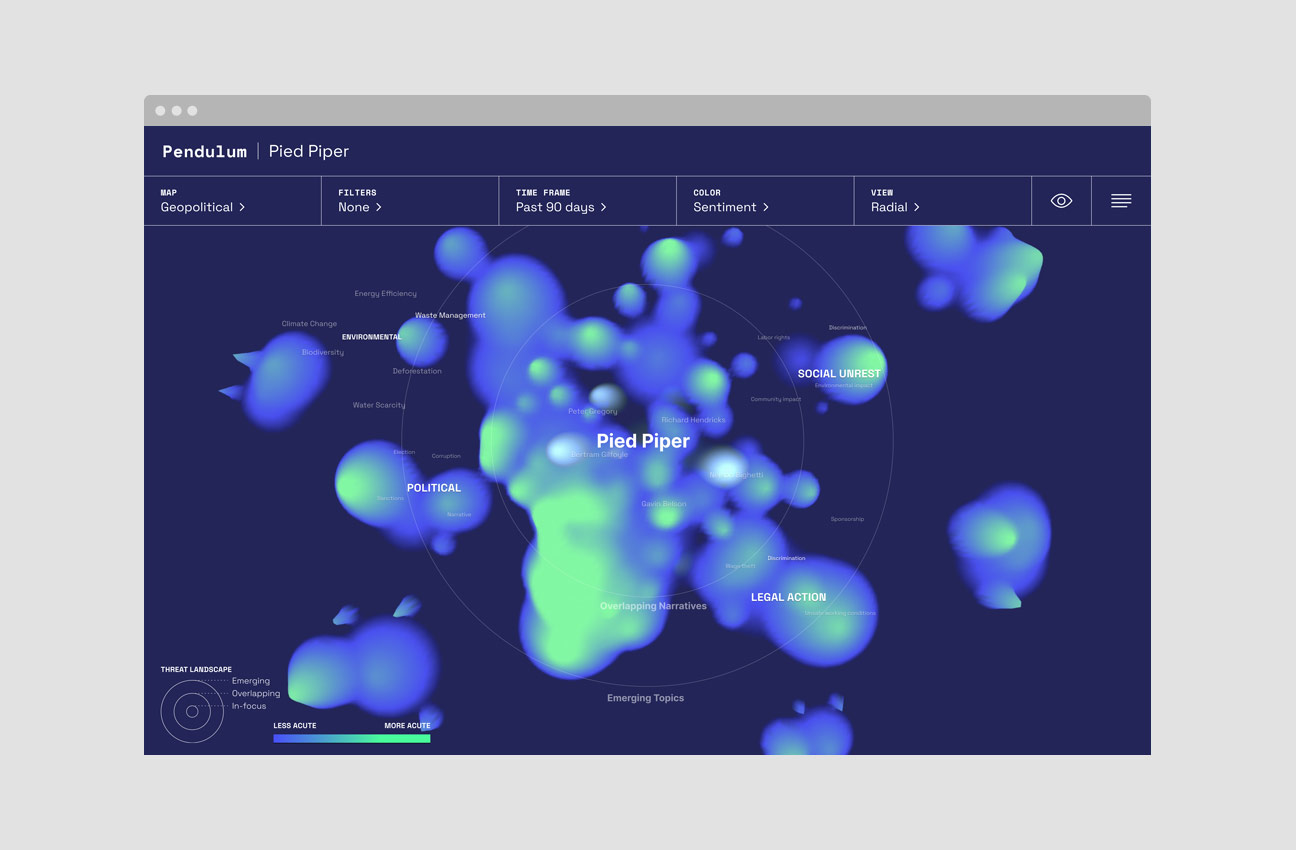Select the Biodiversity topic

323,352
